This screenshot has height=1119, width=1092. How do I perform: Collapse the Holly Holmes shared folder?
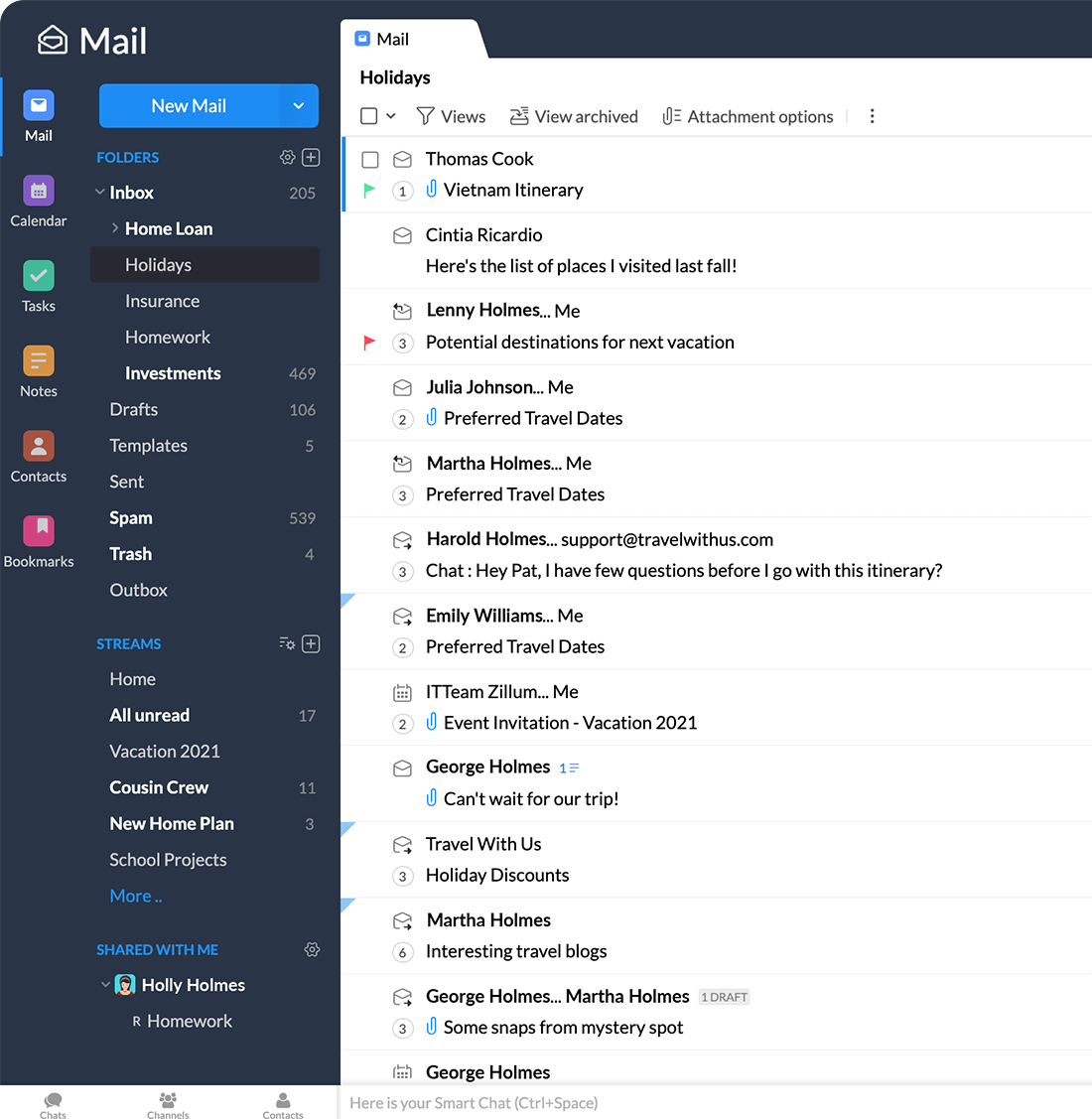point(105,985)
